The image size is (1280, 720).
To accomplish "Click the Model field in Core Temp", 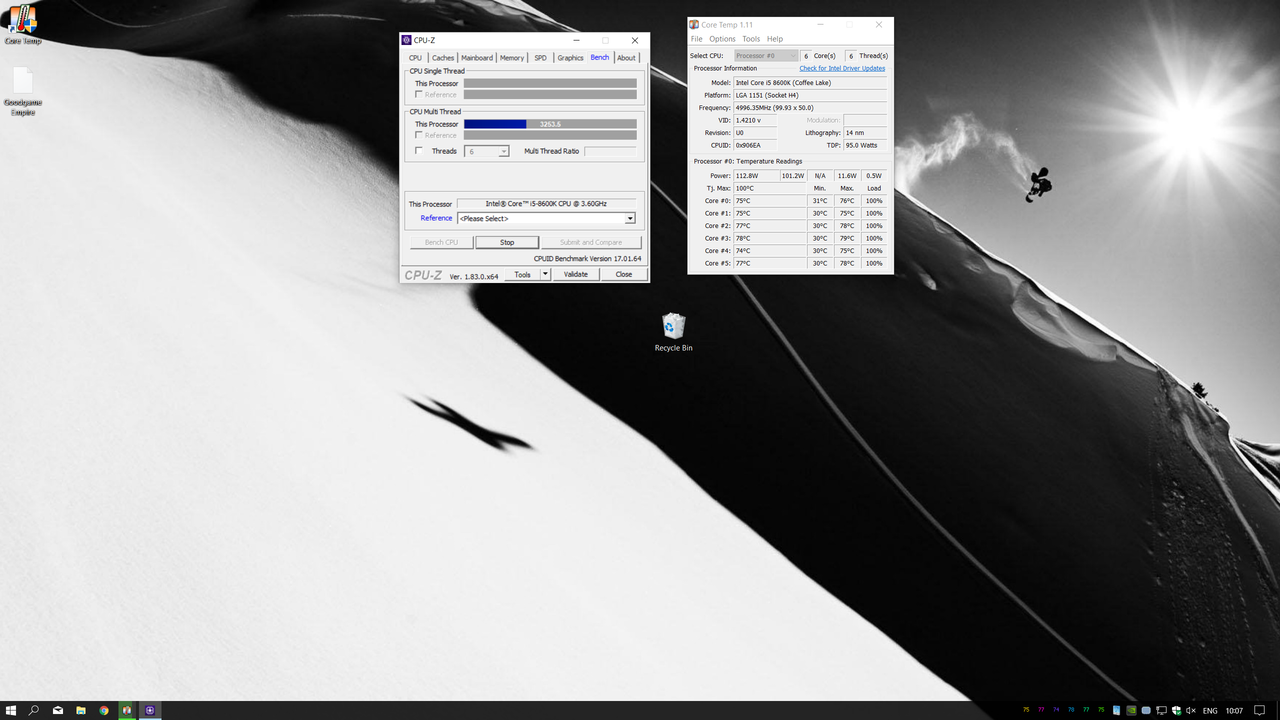I will tap(810, 82).
